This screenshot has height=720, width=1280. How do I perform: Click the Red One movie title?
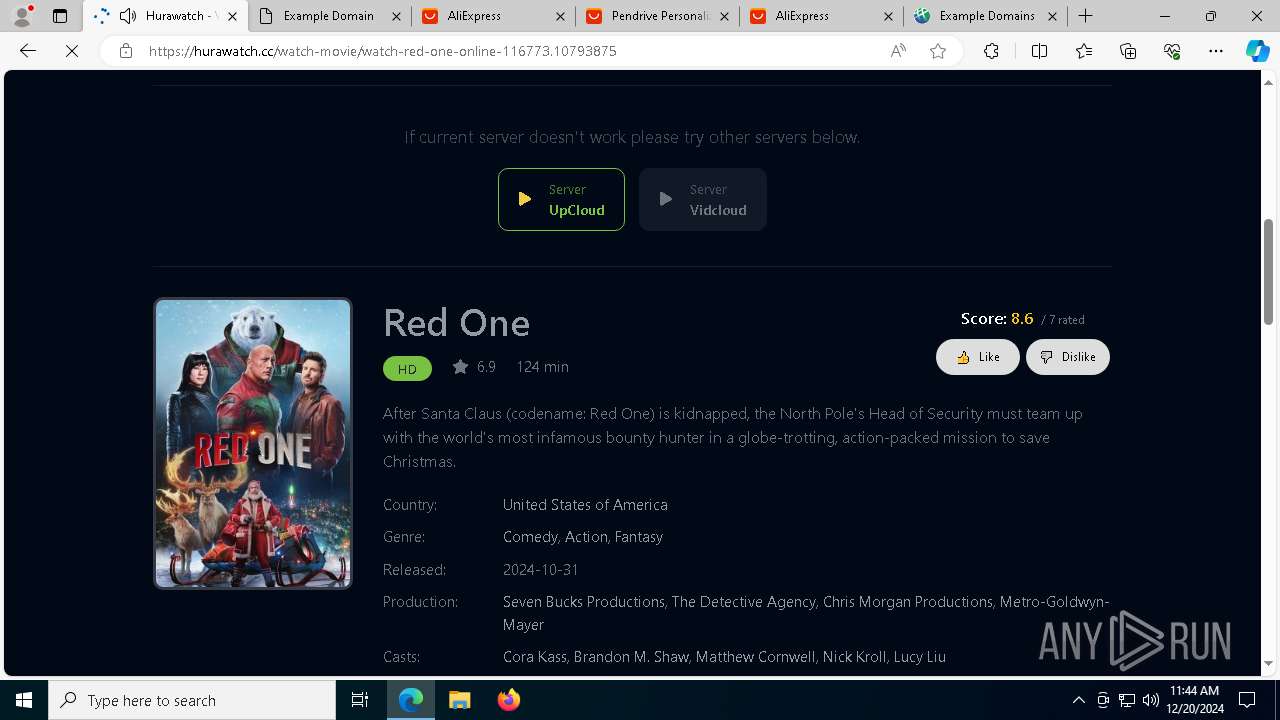(456, 322)
